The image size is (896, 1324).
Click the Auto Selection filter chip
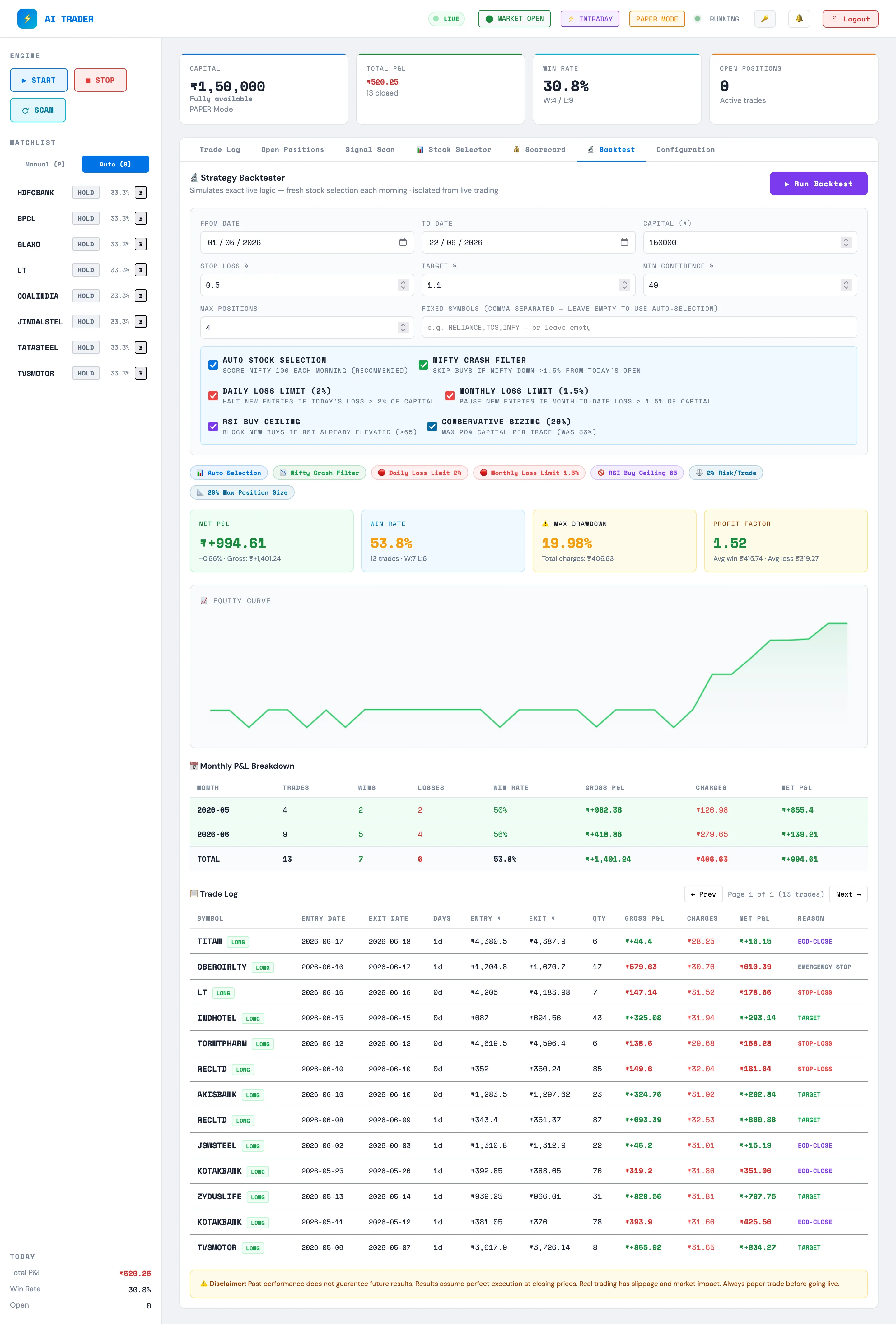(x=229, y=473)
